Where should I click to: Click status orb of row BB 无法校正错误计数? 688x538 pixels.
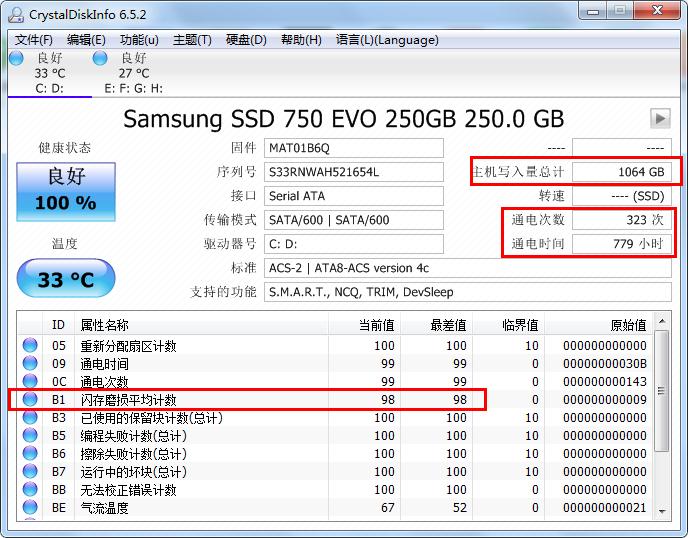30,489
